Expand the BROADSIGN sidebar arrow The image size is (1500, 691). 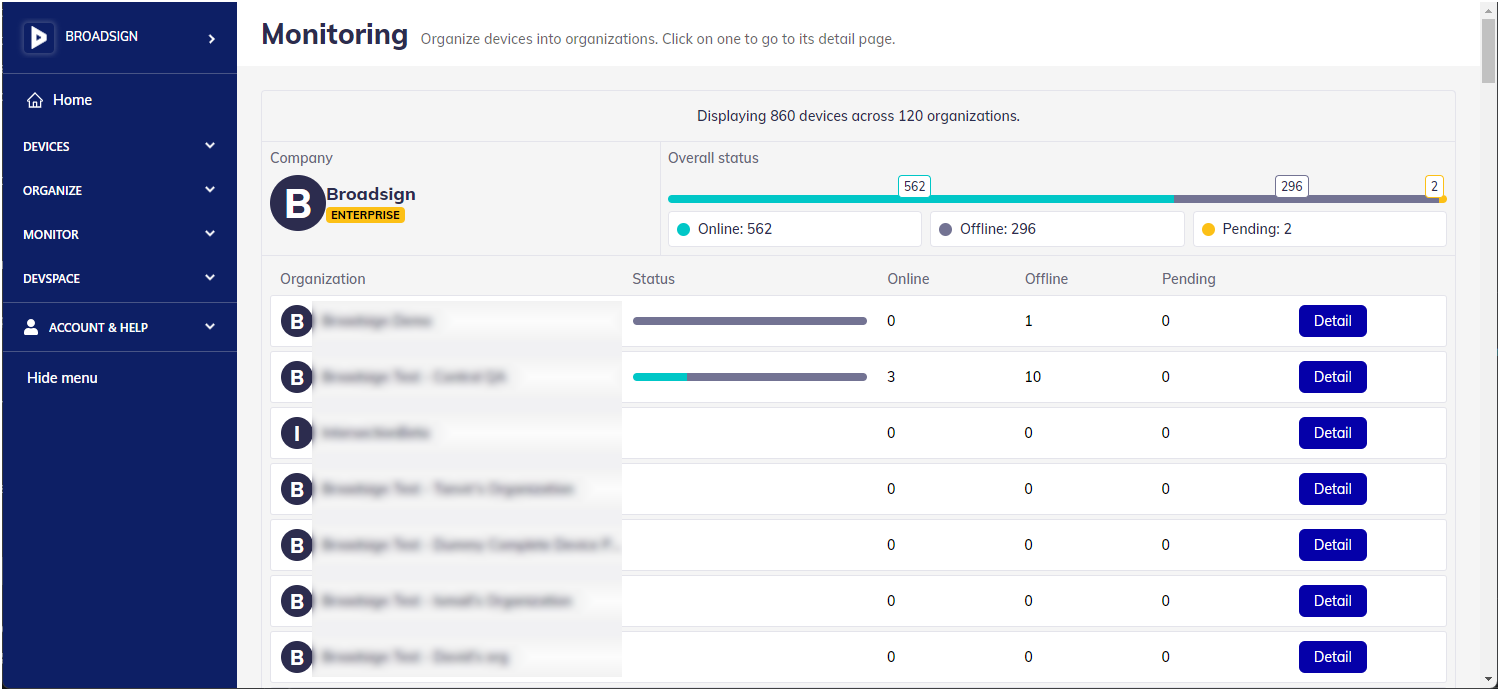[211, 39]
